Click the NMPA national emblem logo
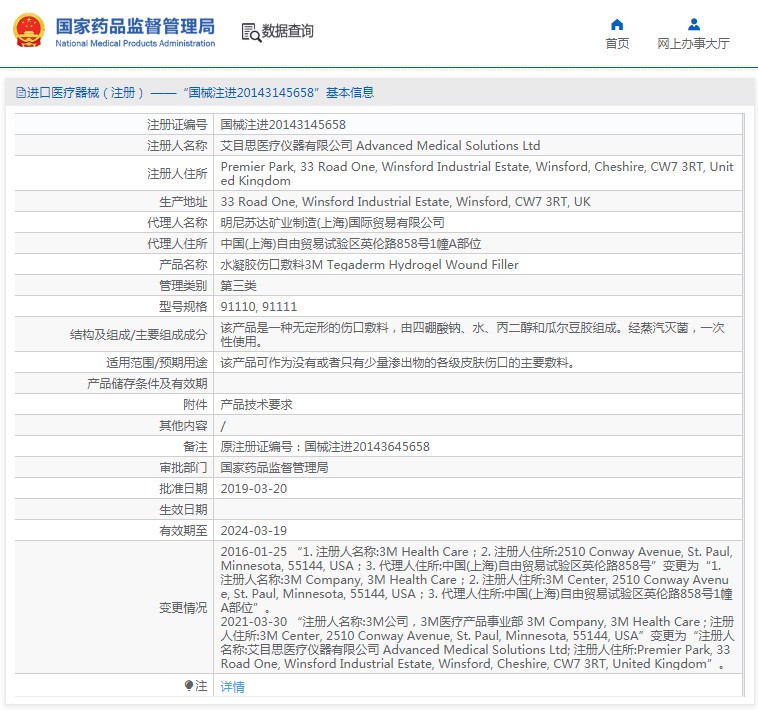Image resolution: width=758 pixels, height=711 pixels. click(x=28, y=31)
